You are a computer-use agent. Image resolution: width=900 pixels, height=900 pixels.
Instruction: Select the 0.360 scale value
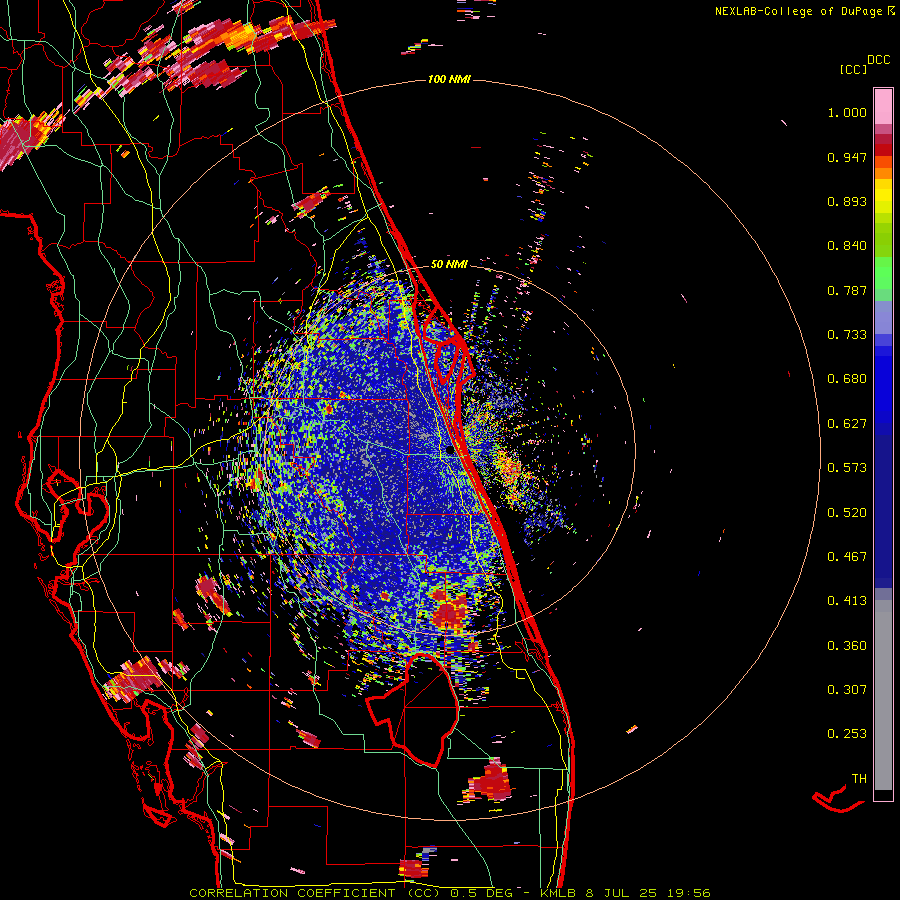tap(847, 646)
